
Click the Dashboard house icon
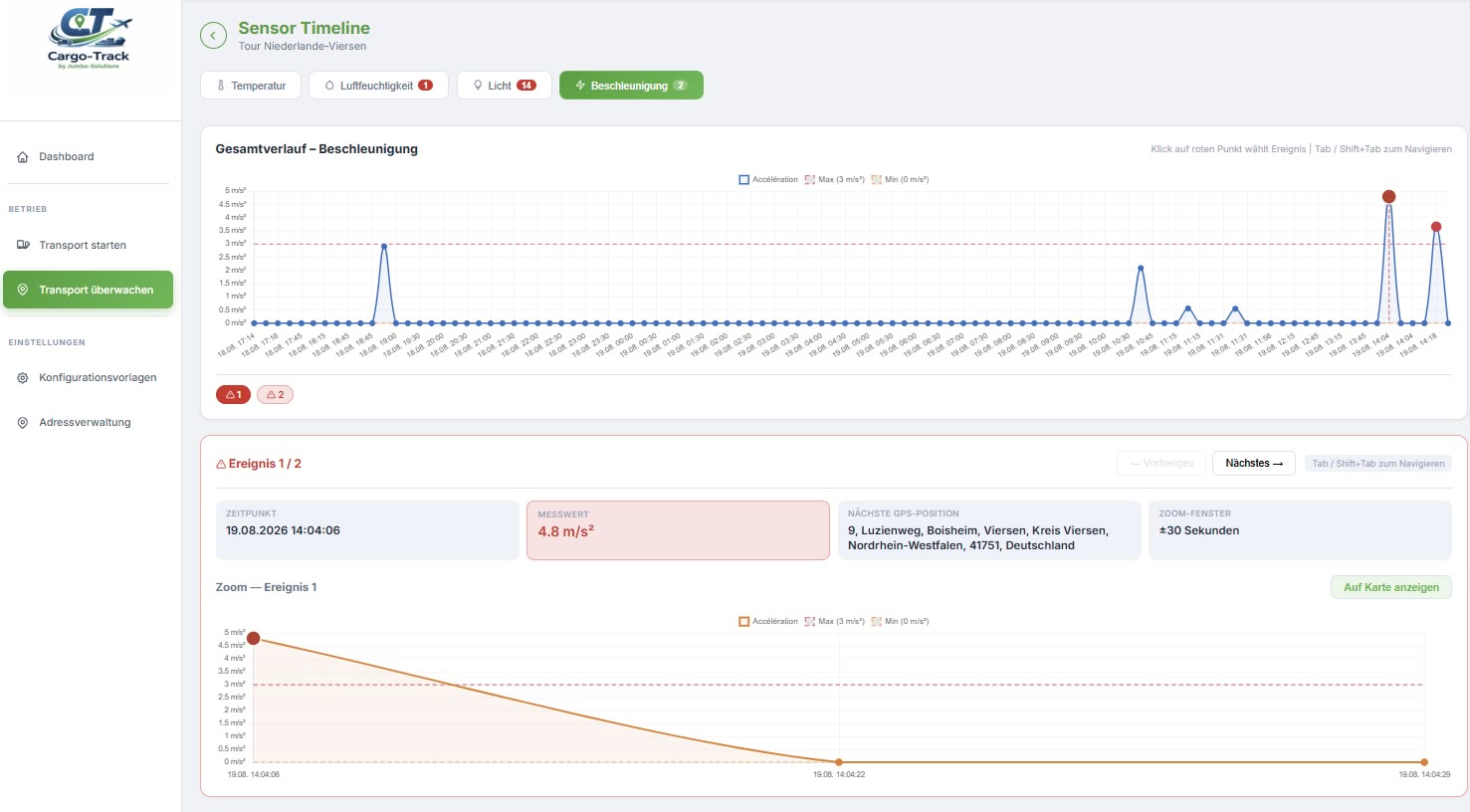click(x=23, y=157)
